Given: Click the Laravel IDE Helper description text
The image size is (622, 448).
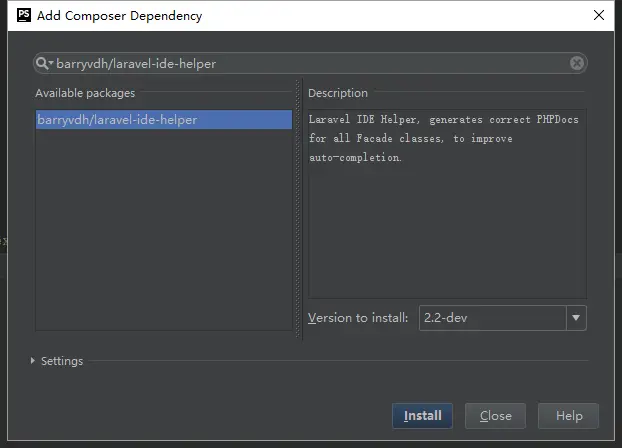Looking at the screenshot, I should tap(443, 138).
